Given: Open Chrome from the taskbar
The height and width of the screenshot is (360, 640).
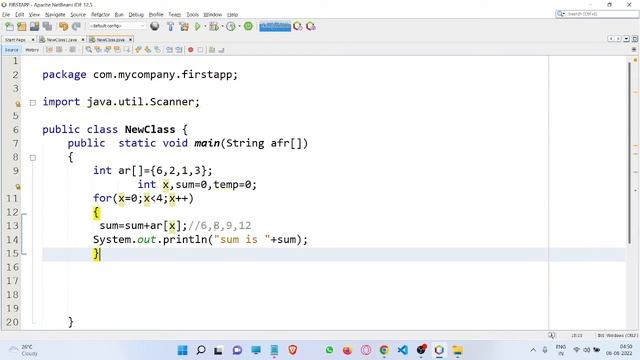Looking at the screenshot, I should pyautogui.click(x=384, y=350).
